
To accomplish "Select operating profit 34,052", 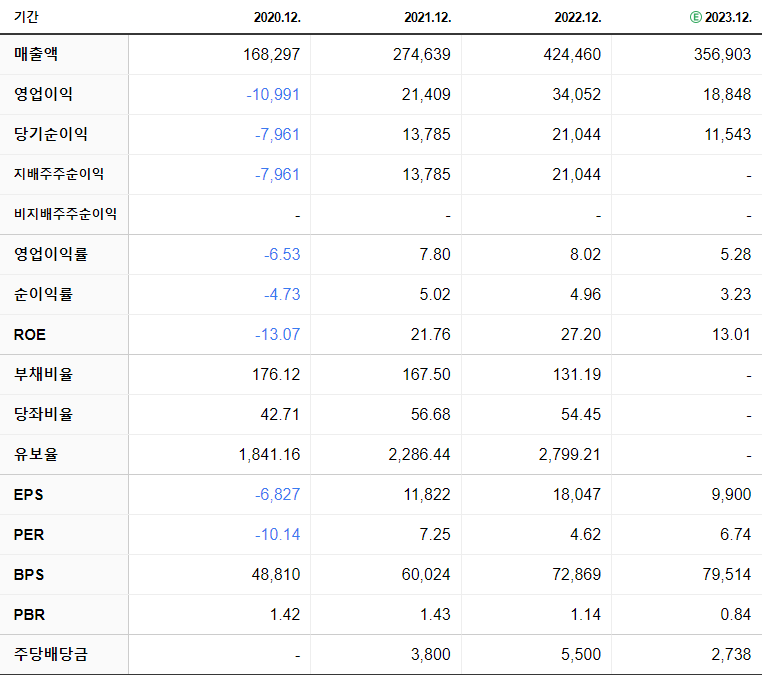I will coord(576,94).
